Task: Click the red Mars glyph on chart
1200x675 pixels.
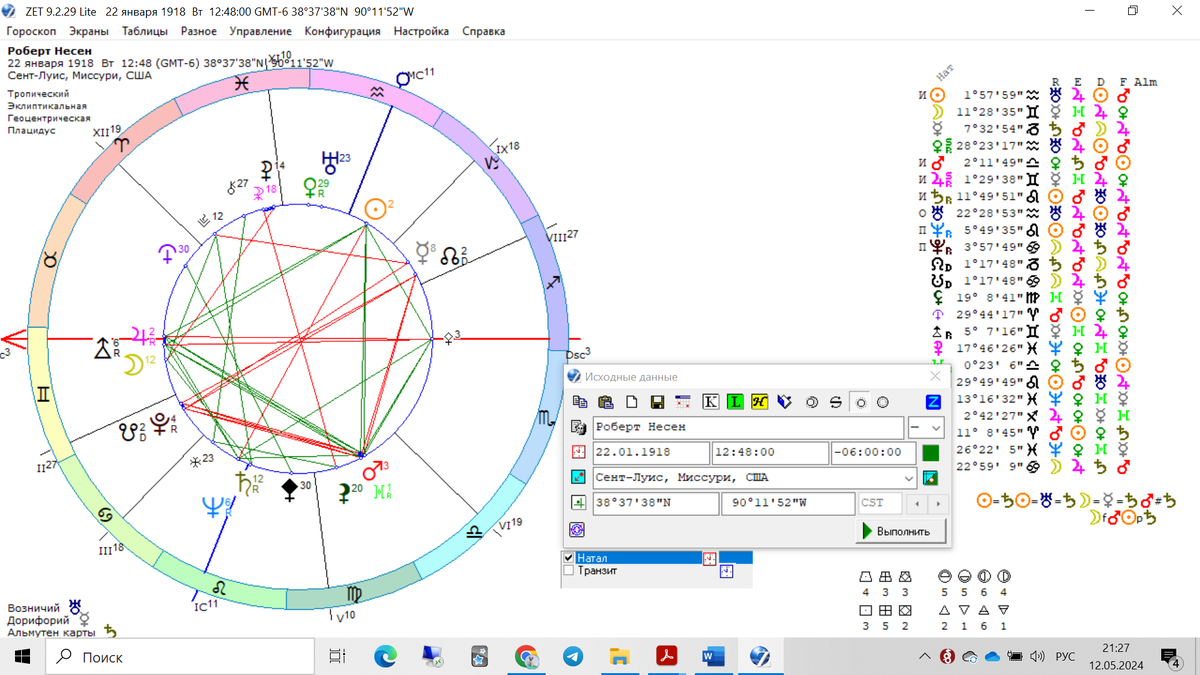Action: 372,471
